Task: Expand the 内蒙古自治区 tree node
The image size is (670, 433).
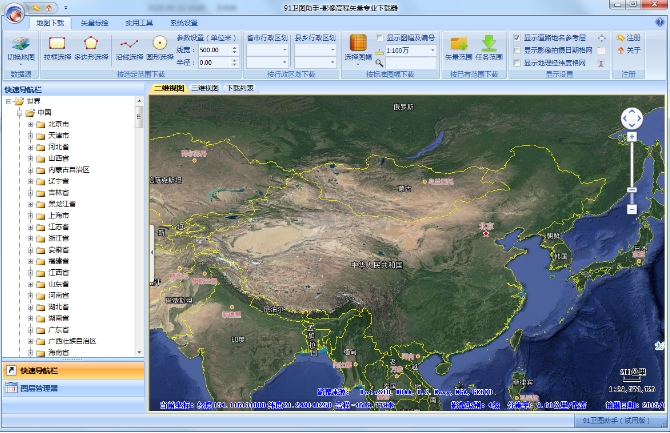Action: [30, 170]
